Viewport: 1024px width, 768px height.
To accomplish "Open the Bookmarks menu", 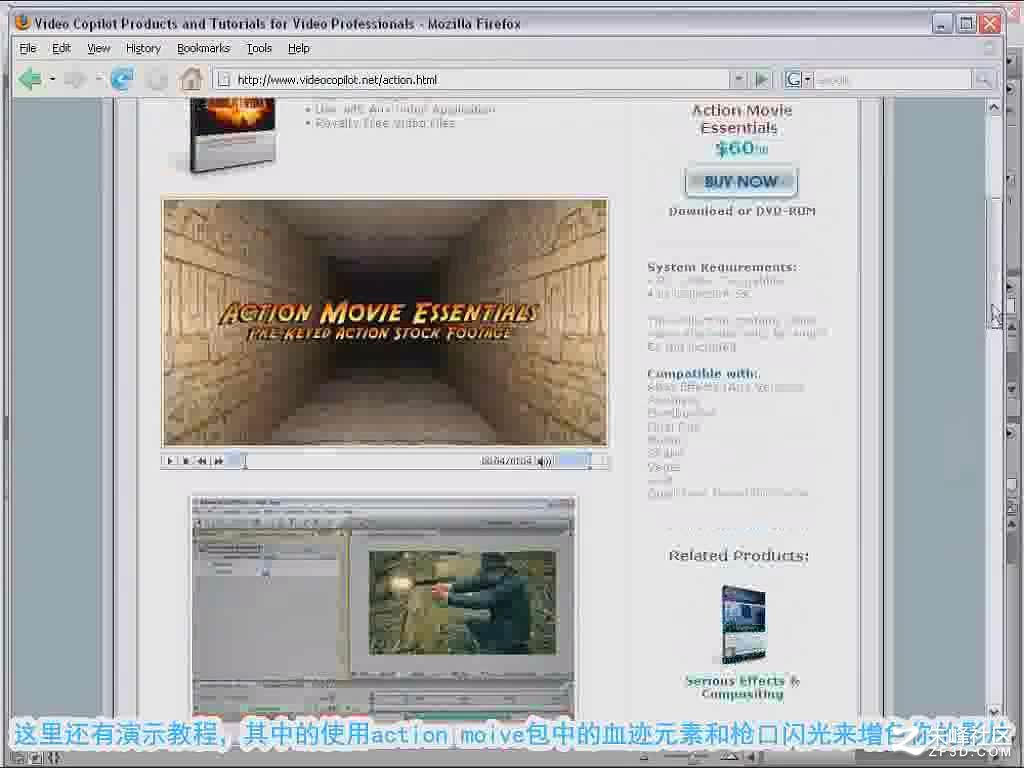I will (203, 48).
